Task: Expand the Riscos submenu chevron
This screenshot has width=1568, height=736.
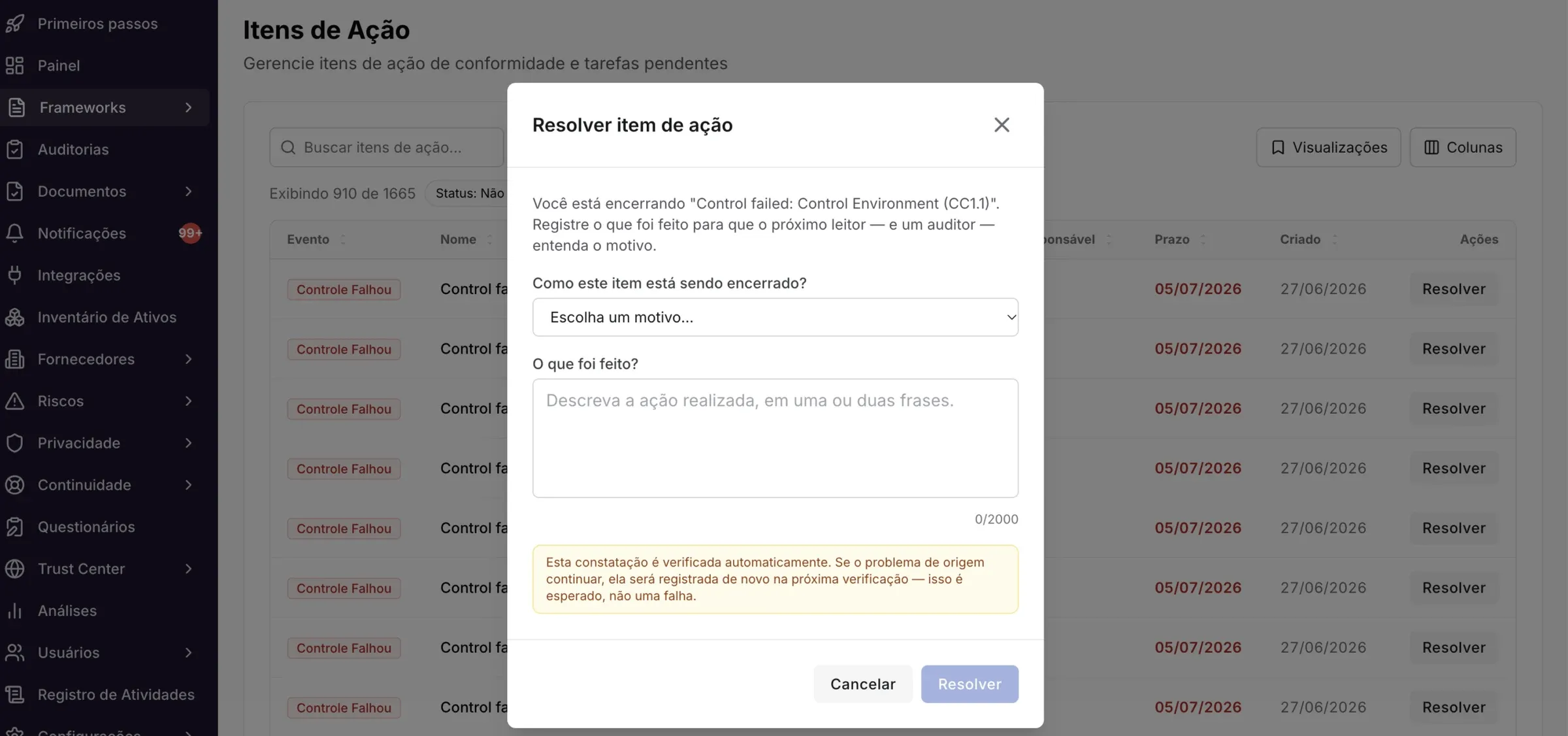Action: [188, 401]
